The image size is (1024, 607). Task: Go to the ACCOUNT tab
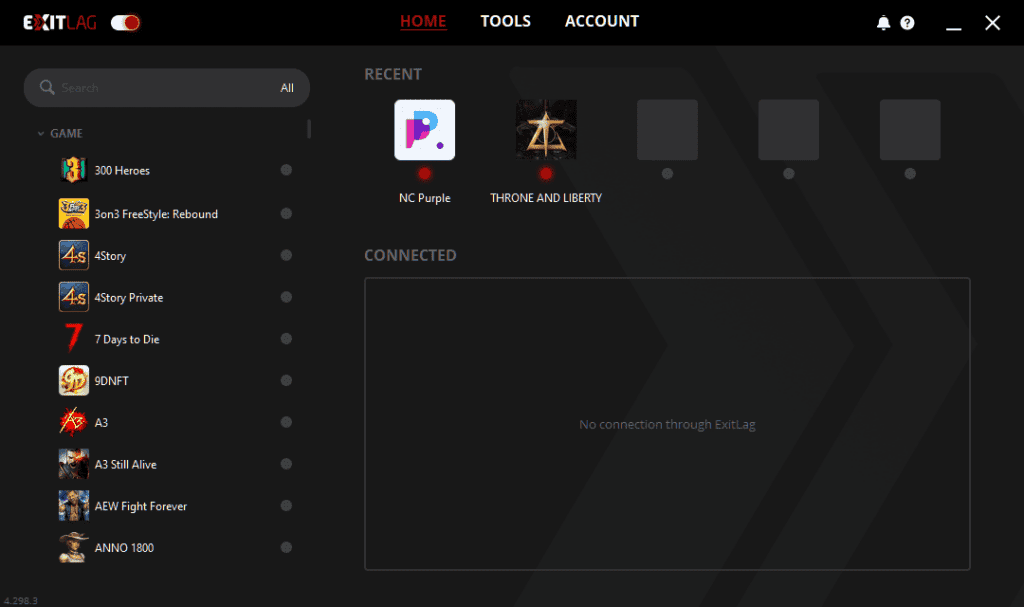point(601,22)
